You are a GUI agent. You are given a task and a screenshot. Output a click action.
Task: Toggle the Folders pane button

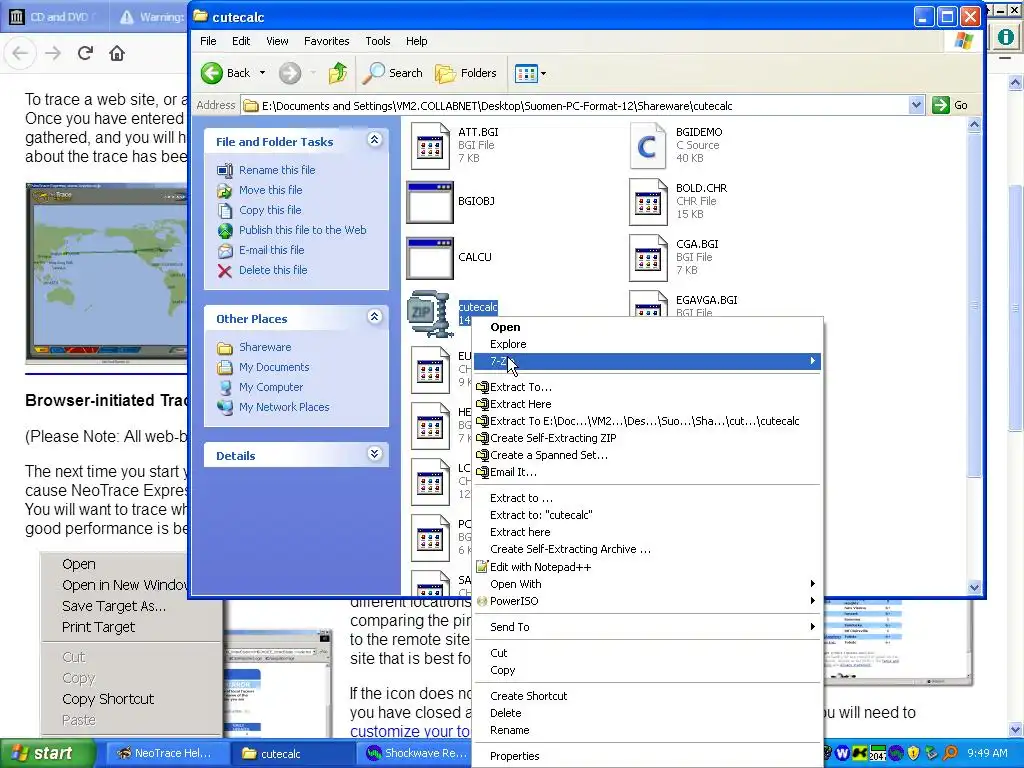point(466,73)
